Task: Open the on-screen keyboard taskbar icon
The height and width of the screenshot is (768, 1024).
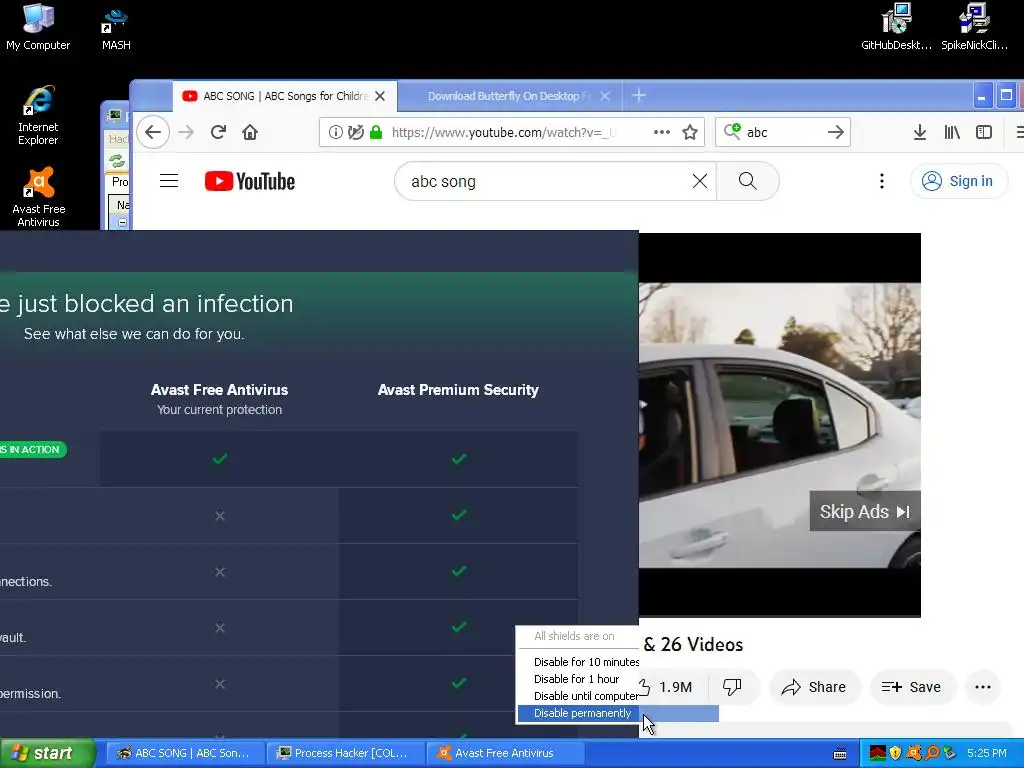Action: (x=840, y=754)
